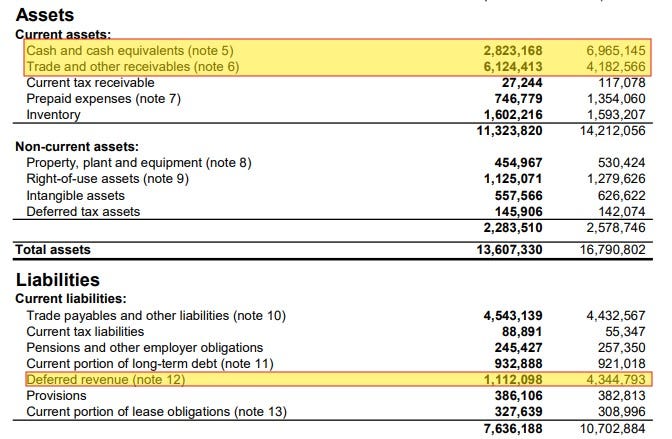Click cash value 2,823,168
Viewport: 672px width, 439px height.
513,51
